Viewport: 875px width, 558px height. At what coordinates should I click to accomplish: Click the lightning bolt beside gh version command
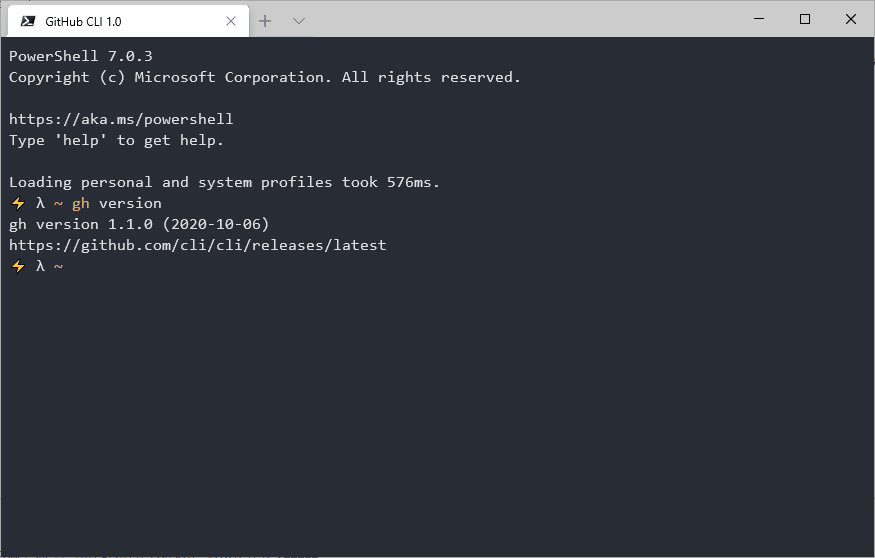tap(18, 203)
